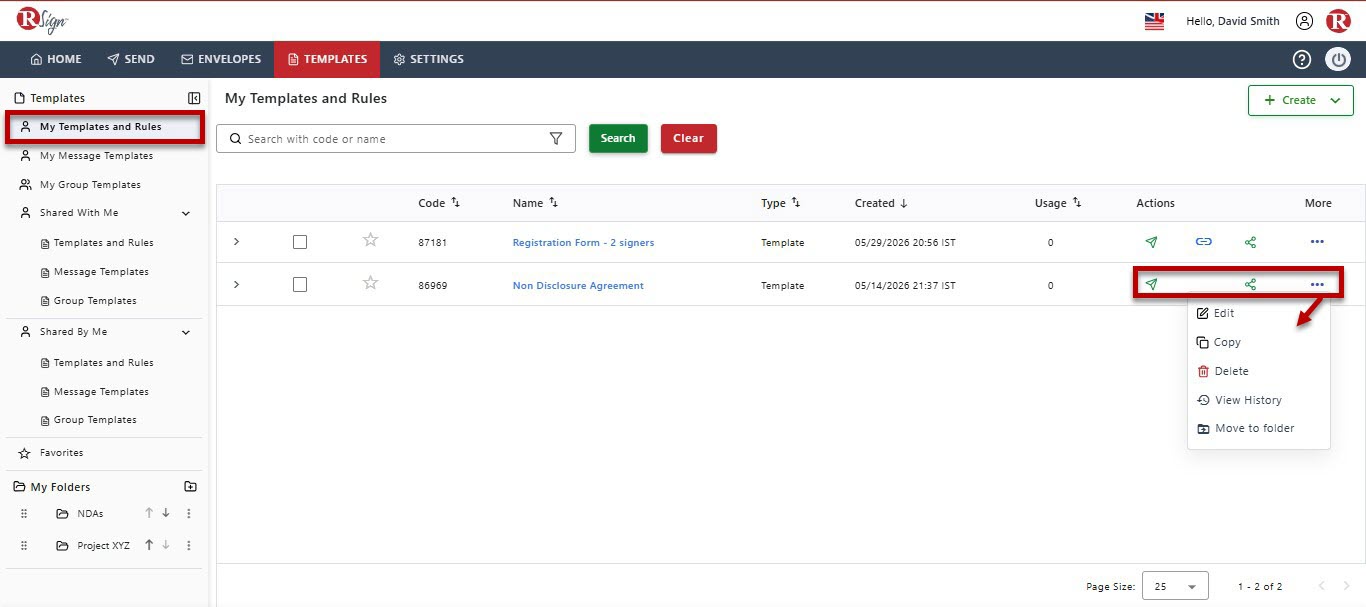
Task: Expand the Non Disclosure Agreement row
Action: (237, 285)
